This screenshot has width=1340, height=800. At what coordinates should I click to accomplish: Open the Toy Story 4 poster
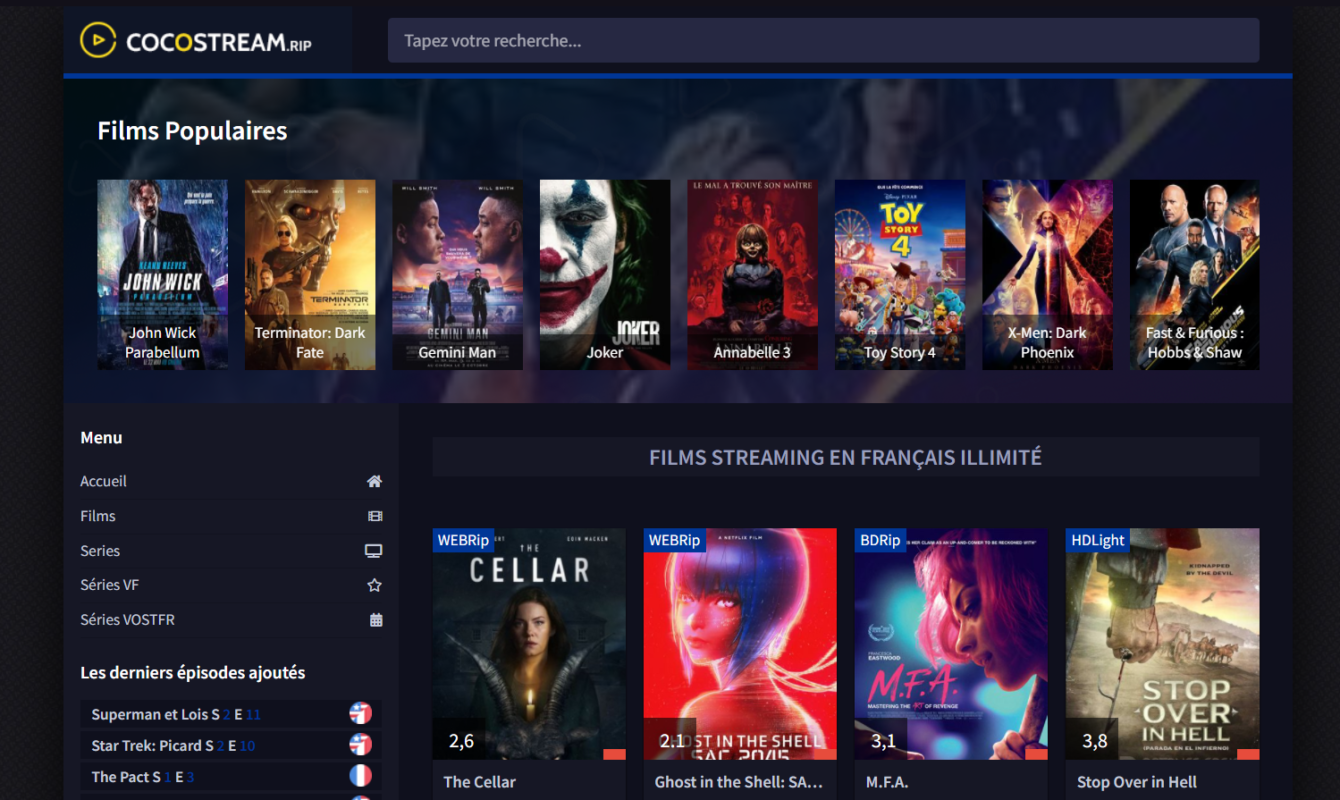pos(900,275)
